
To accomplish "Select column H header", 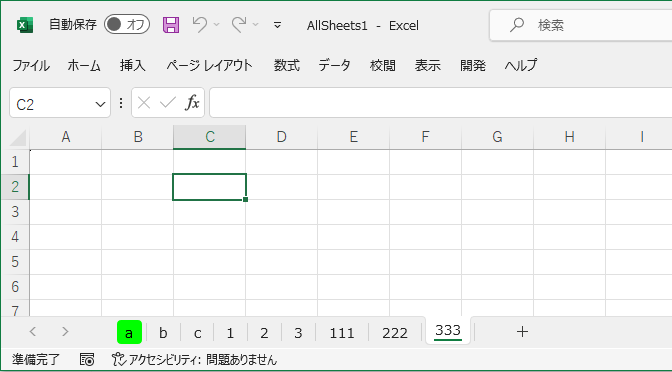I will (x=570, y=137).
